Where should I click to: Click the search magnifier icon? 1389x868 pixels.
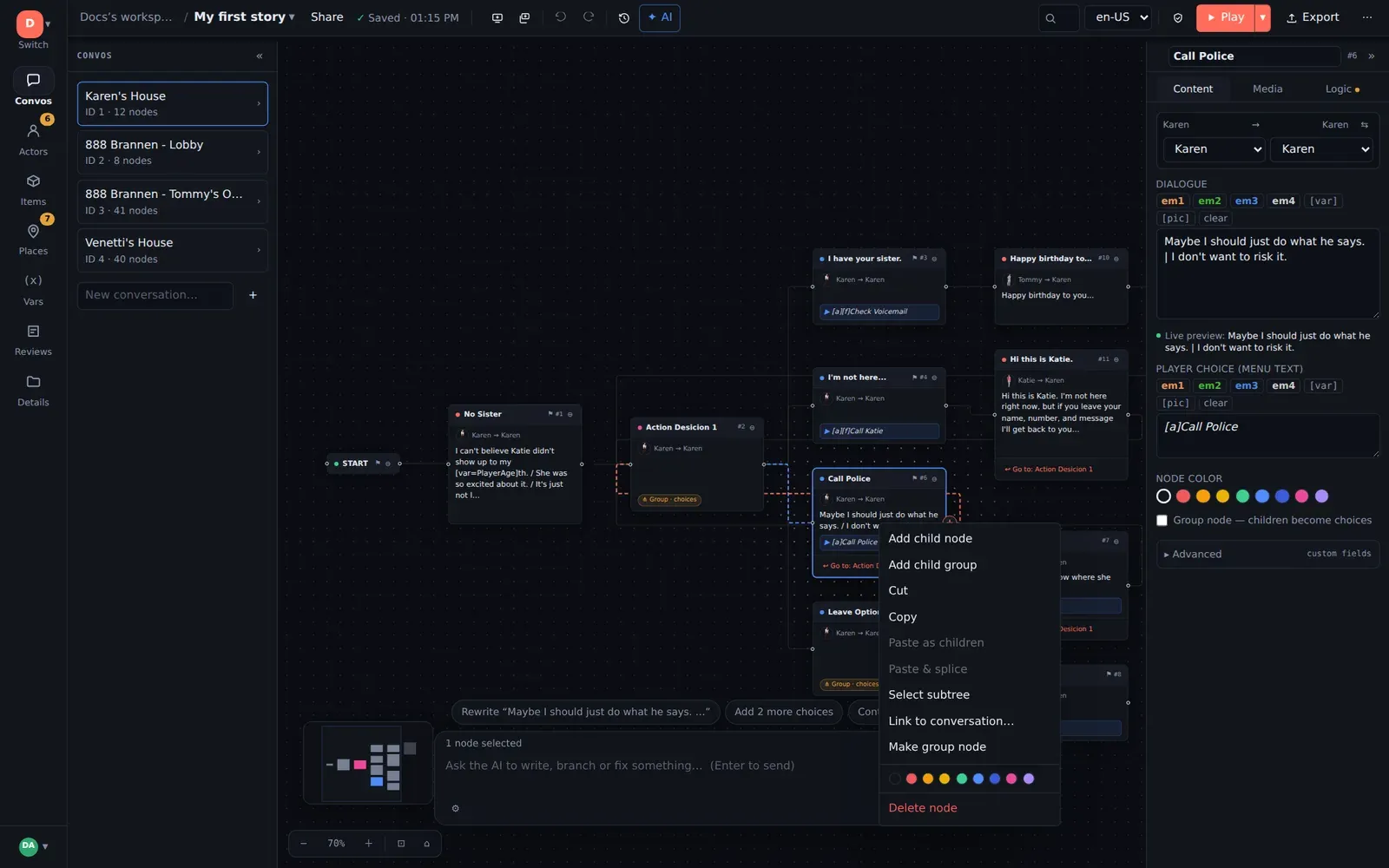pos(1050,17)
